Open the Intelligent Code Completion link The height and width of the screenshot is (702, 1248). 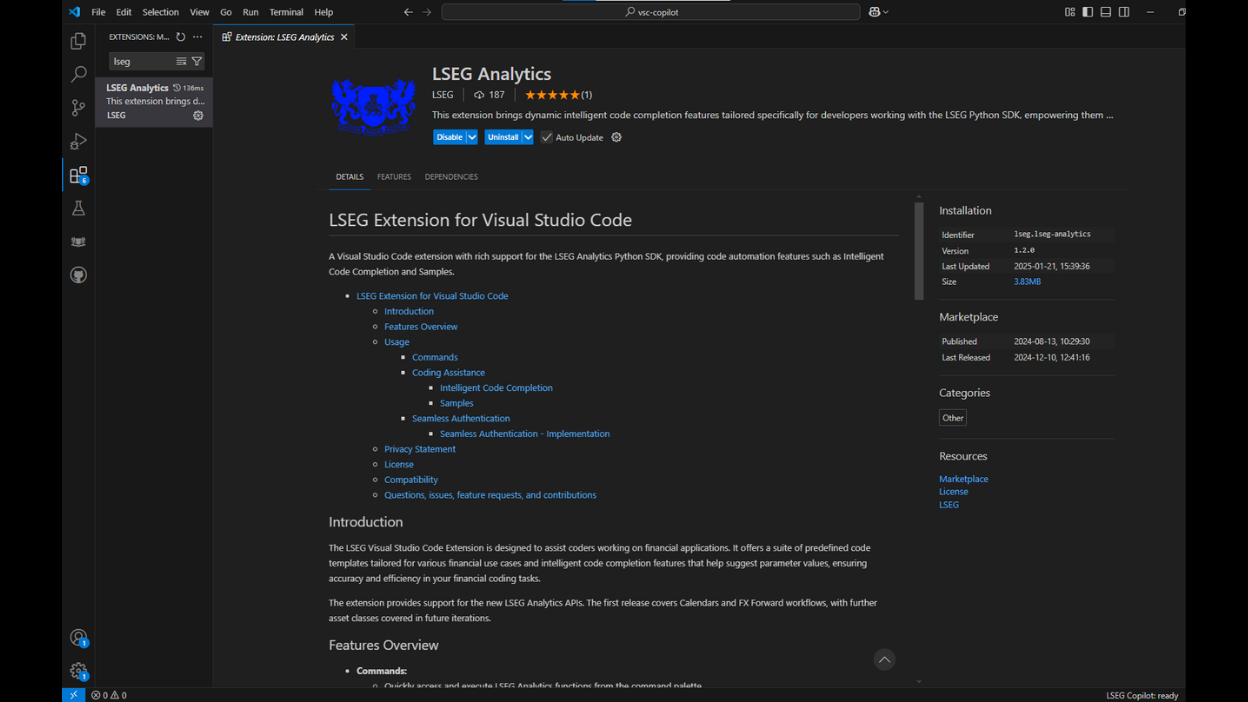(496, 388)
